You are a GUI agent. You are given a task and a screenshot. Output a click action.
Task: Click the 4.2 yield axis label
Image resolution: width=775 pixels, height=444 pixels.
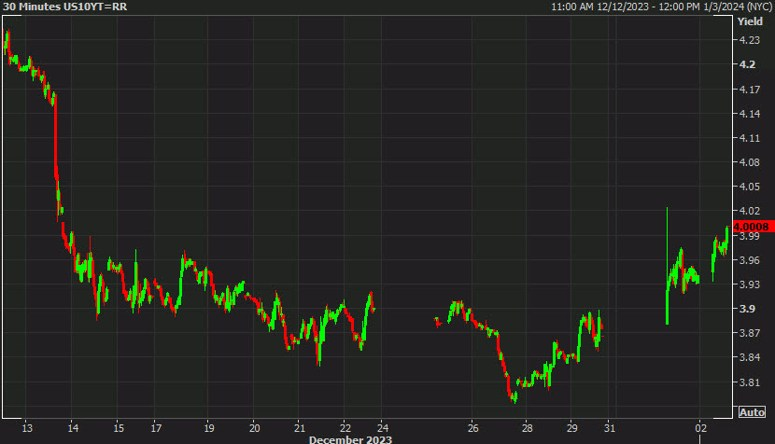747,64
